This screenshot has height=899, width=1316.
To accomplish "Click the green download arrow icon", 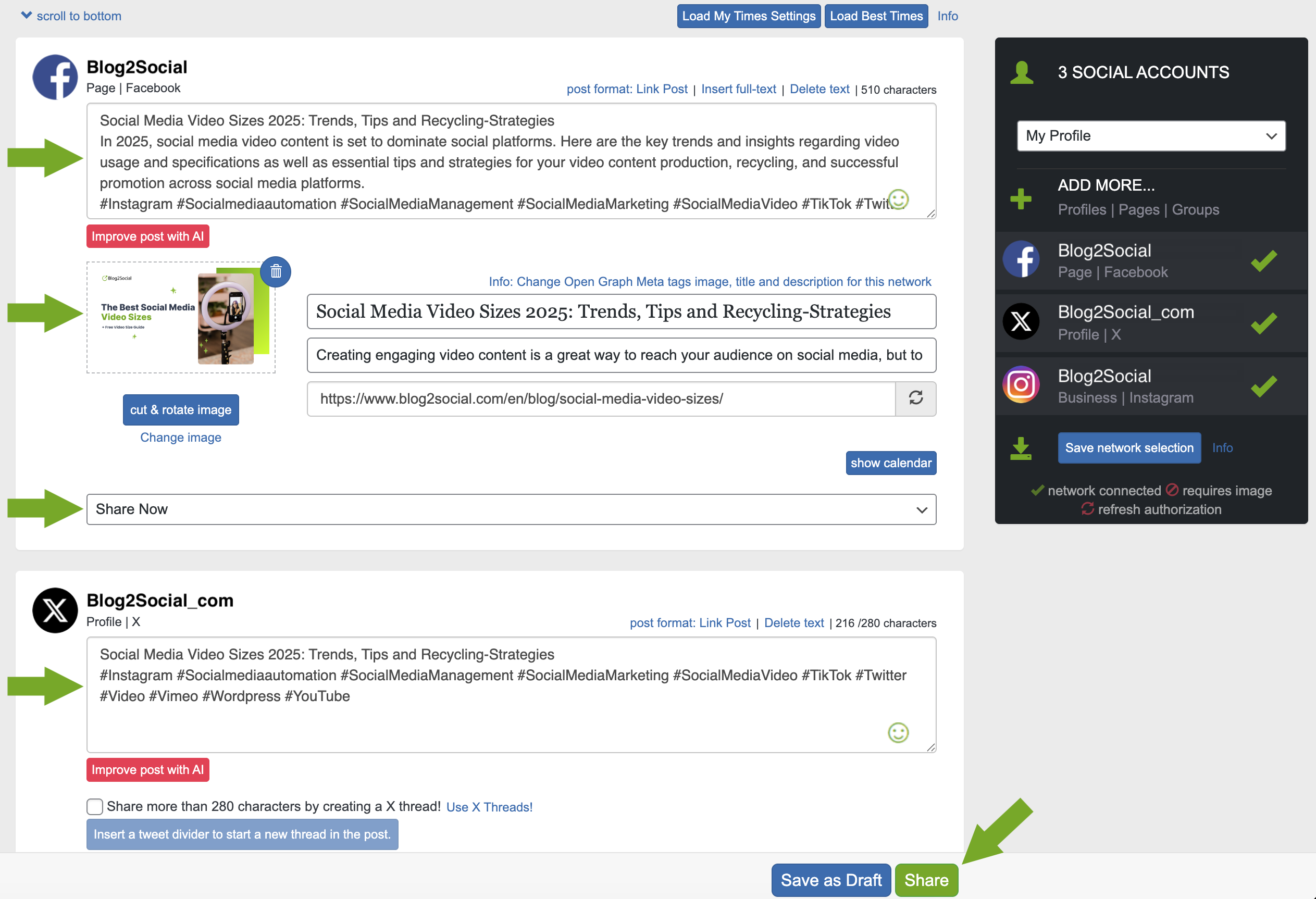I will coord(1021,448).
